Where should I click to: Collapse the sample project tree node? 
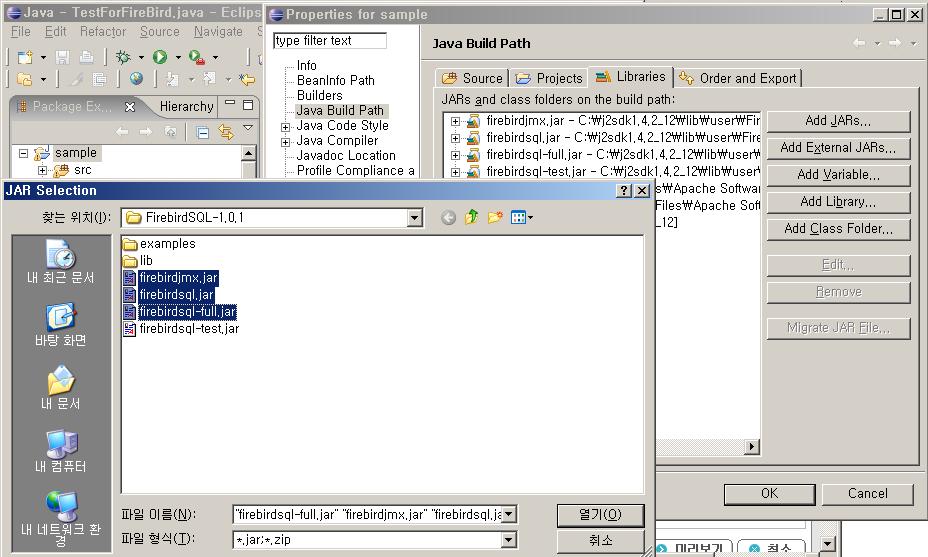pos(24,153)
